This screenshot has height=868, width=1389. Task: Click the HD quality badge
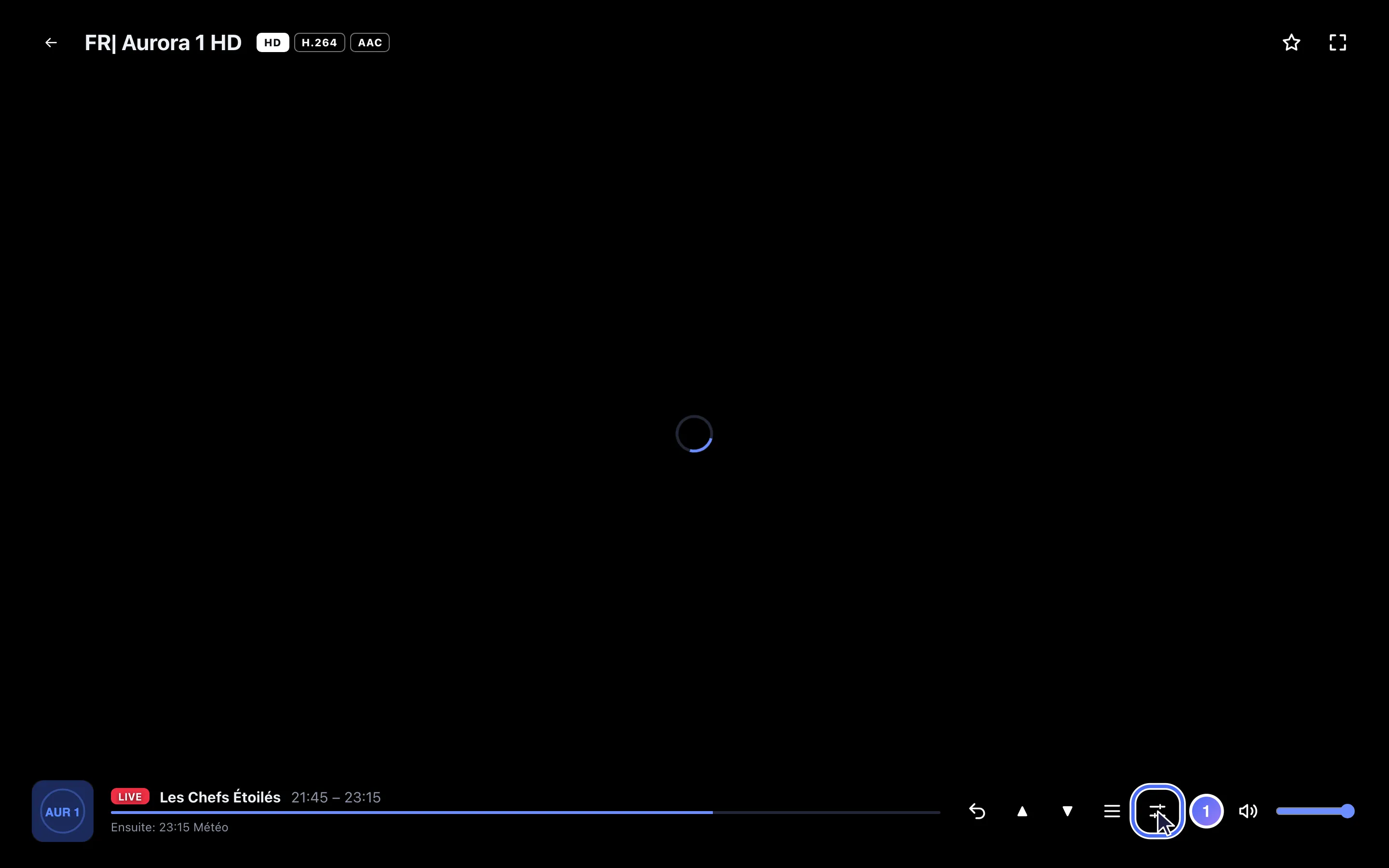click(272, 42)
